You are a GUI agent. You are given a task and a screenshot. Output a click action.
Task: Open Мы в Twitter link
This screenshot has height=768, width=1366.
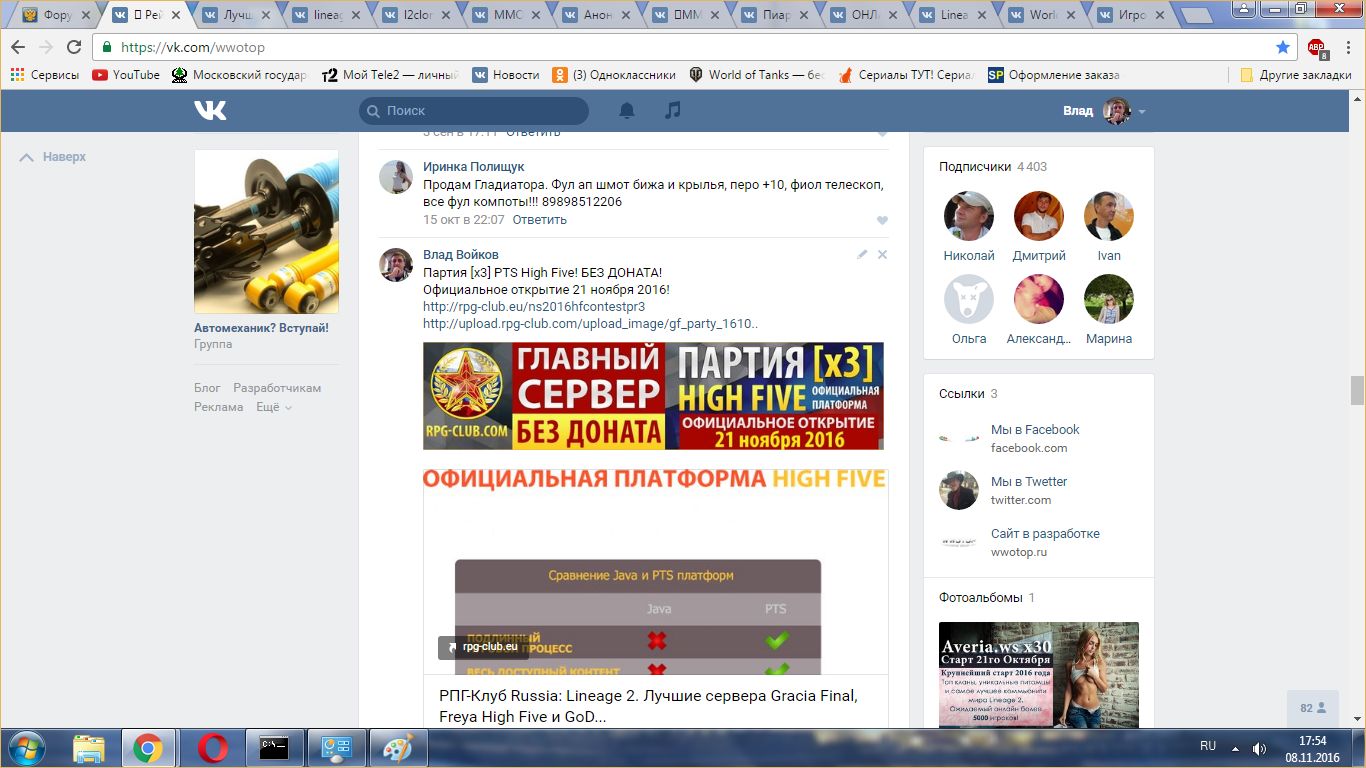[1029, 482]
